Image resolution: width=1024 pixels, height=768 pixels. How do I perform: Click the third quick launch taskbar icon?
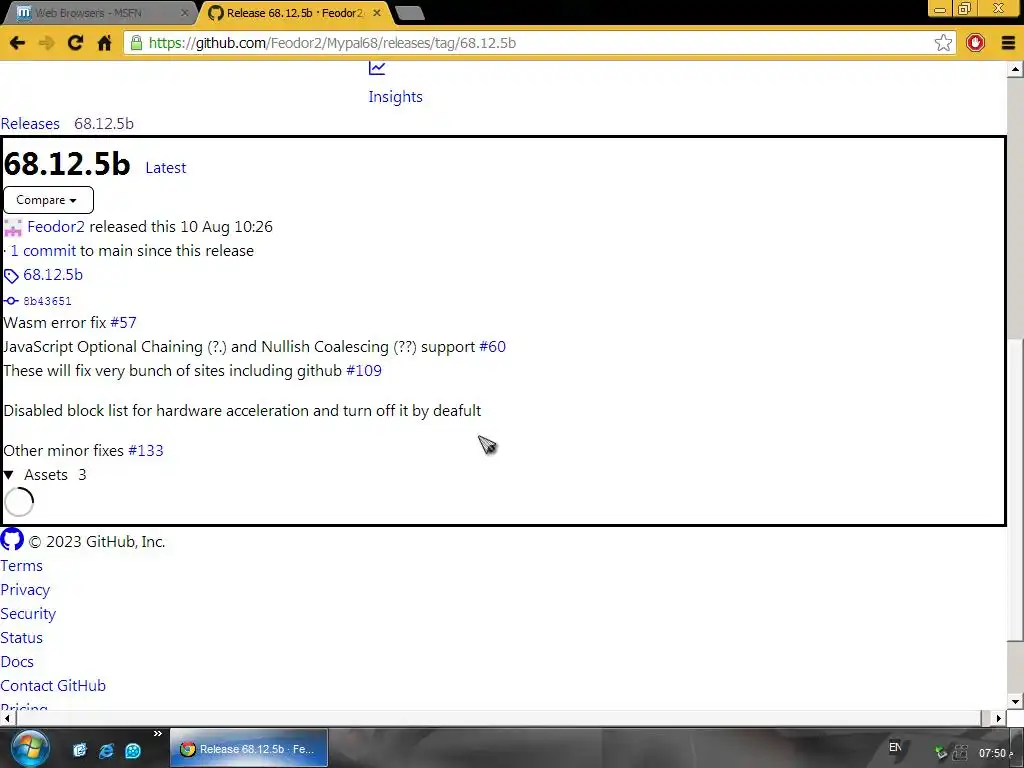click(x=133, y=750)
